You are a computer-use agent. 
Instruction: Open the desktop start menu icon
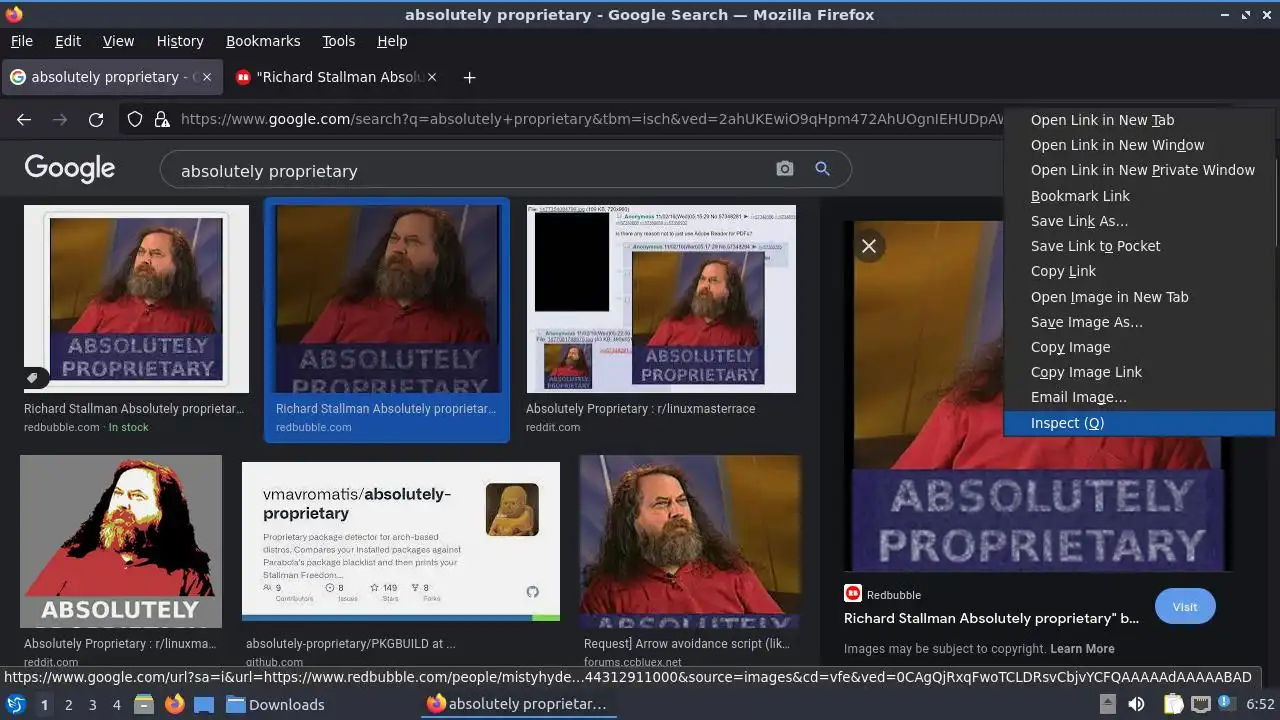click(15, 704)
